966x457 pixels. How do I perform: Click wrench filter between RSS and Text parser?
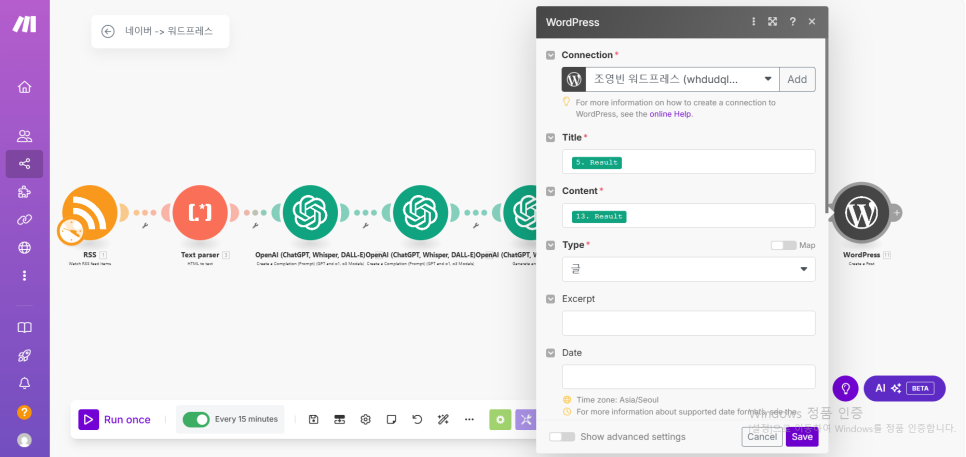click(145, 226)
